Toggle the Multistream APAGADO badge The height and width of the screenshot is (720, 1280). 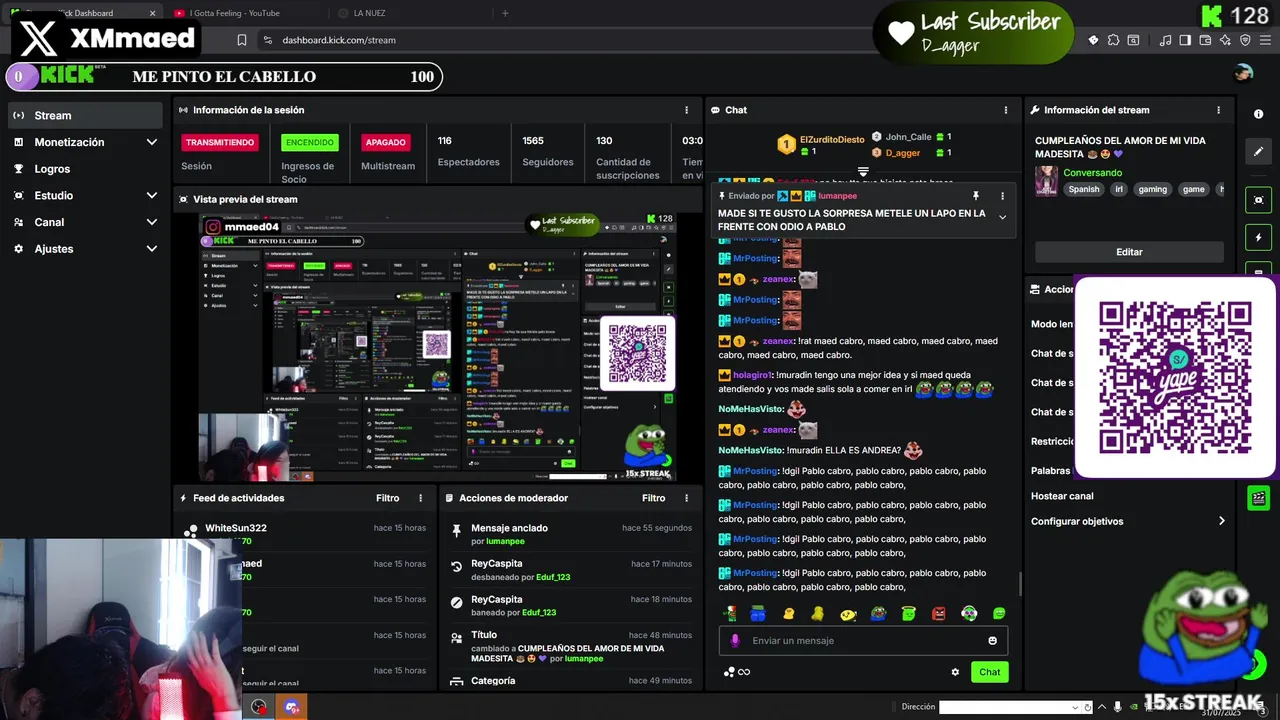385,142
